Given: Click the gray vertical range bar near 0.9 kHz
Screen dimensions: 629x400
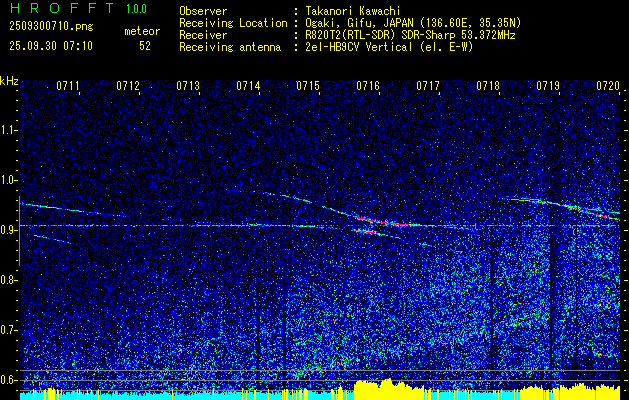Looking at the screenshot, I should point(20,231).
